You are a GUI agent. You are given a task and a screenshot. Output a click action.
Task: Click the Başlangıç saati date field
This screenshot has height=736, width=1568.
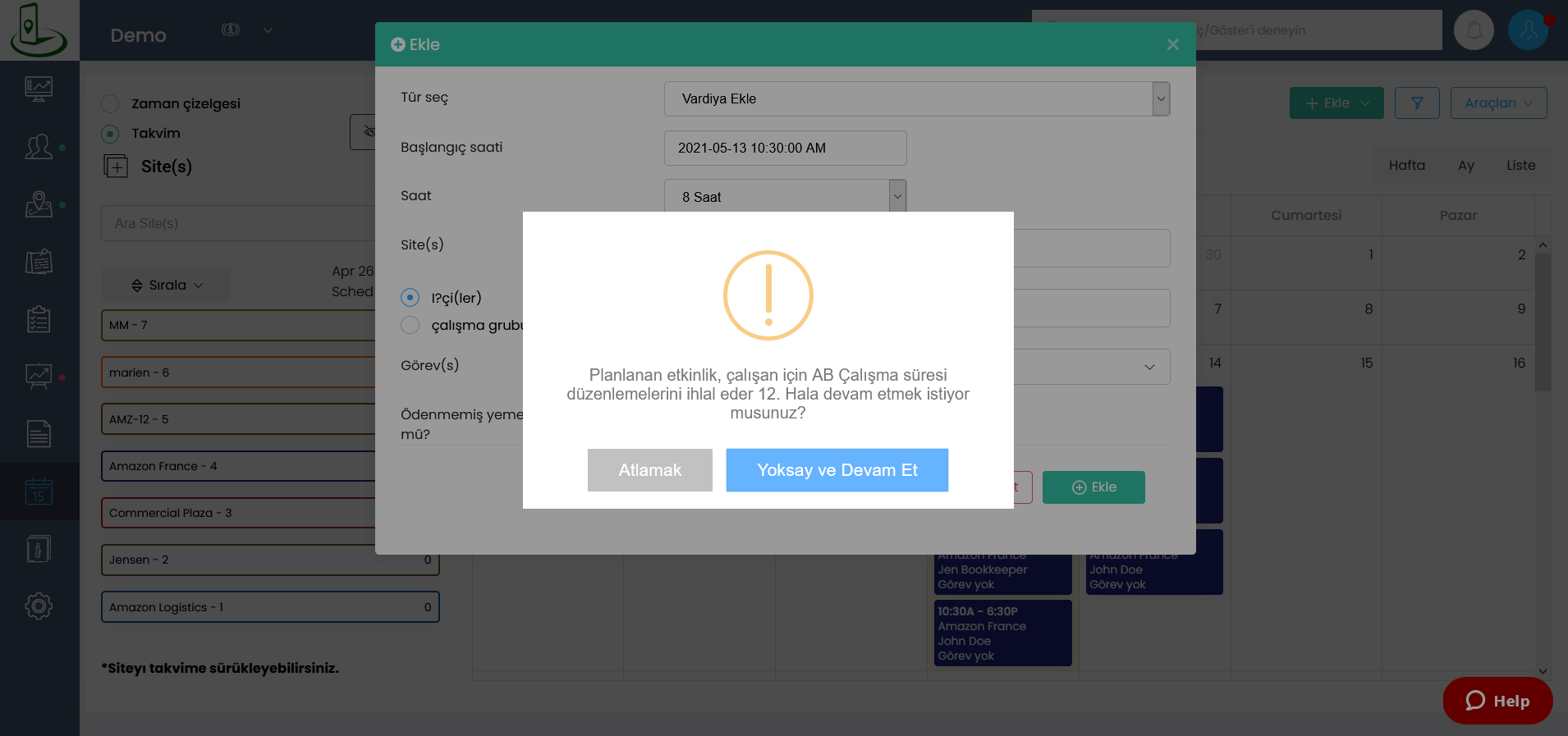[785, 149]
